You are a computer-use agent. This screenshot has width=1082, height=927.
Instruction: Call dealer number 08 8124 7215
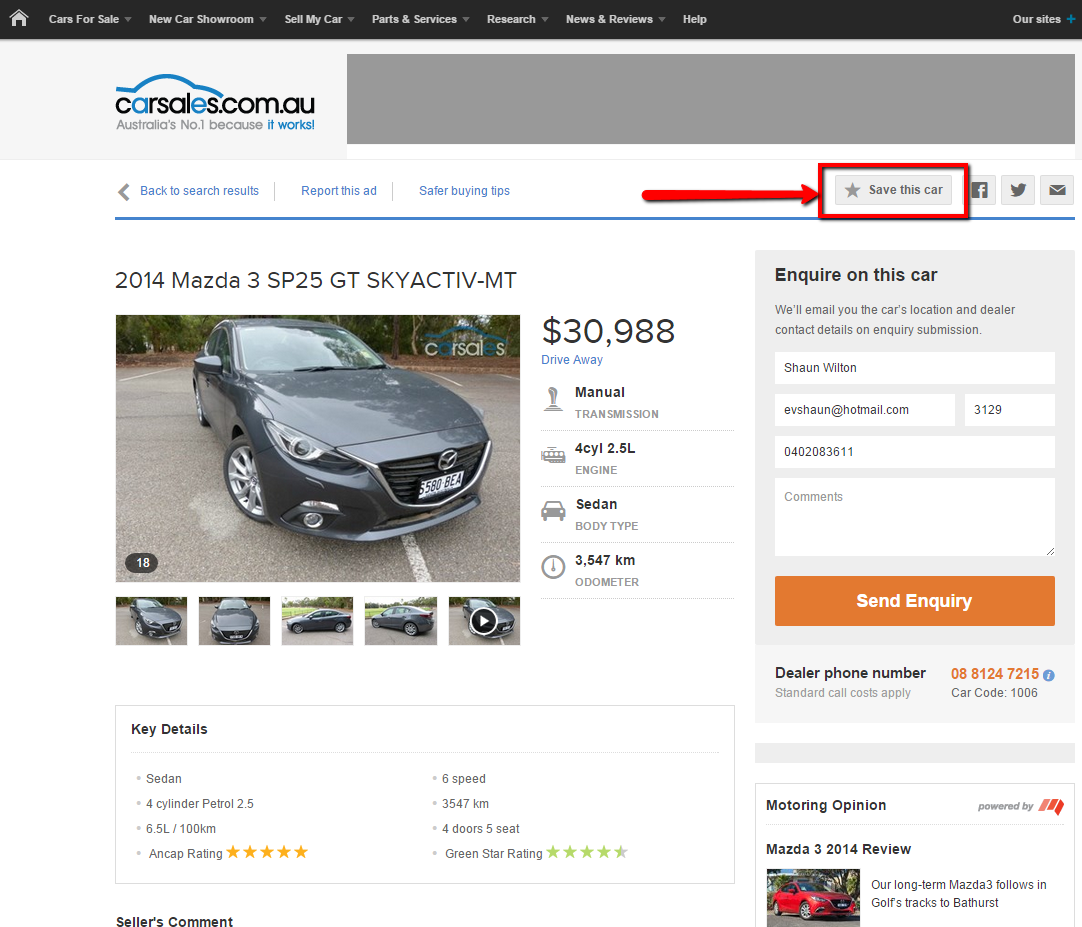pos(994,674)
